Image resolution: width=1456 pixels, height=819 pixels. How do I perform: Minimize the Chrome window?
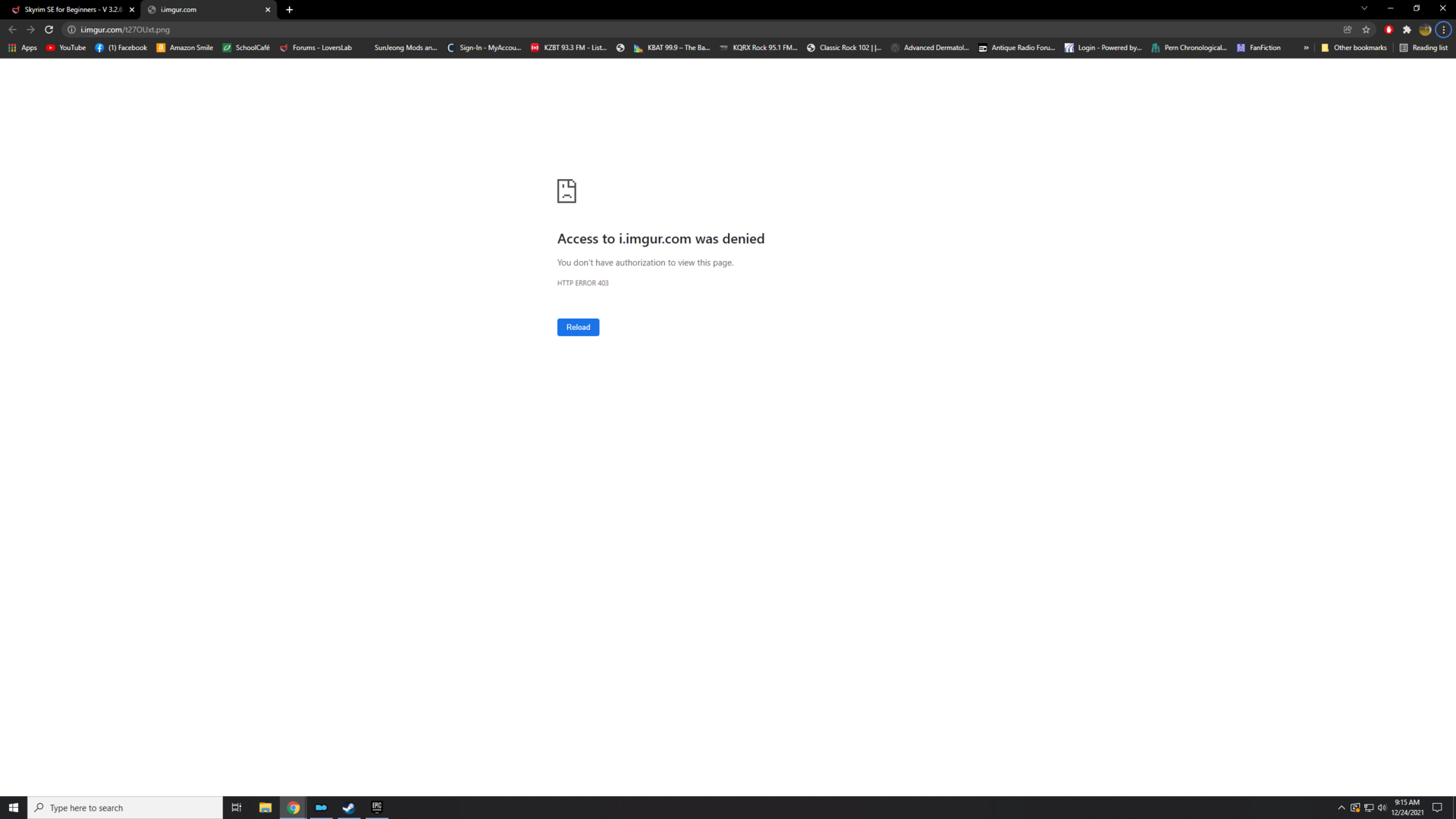tap(1390, 8)
